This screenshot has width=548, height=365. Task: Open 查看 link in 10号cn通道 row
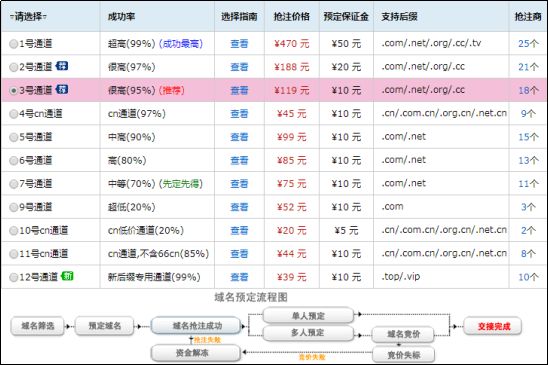pyautogui.click(x=239, y=230)
